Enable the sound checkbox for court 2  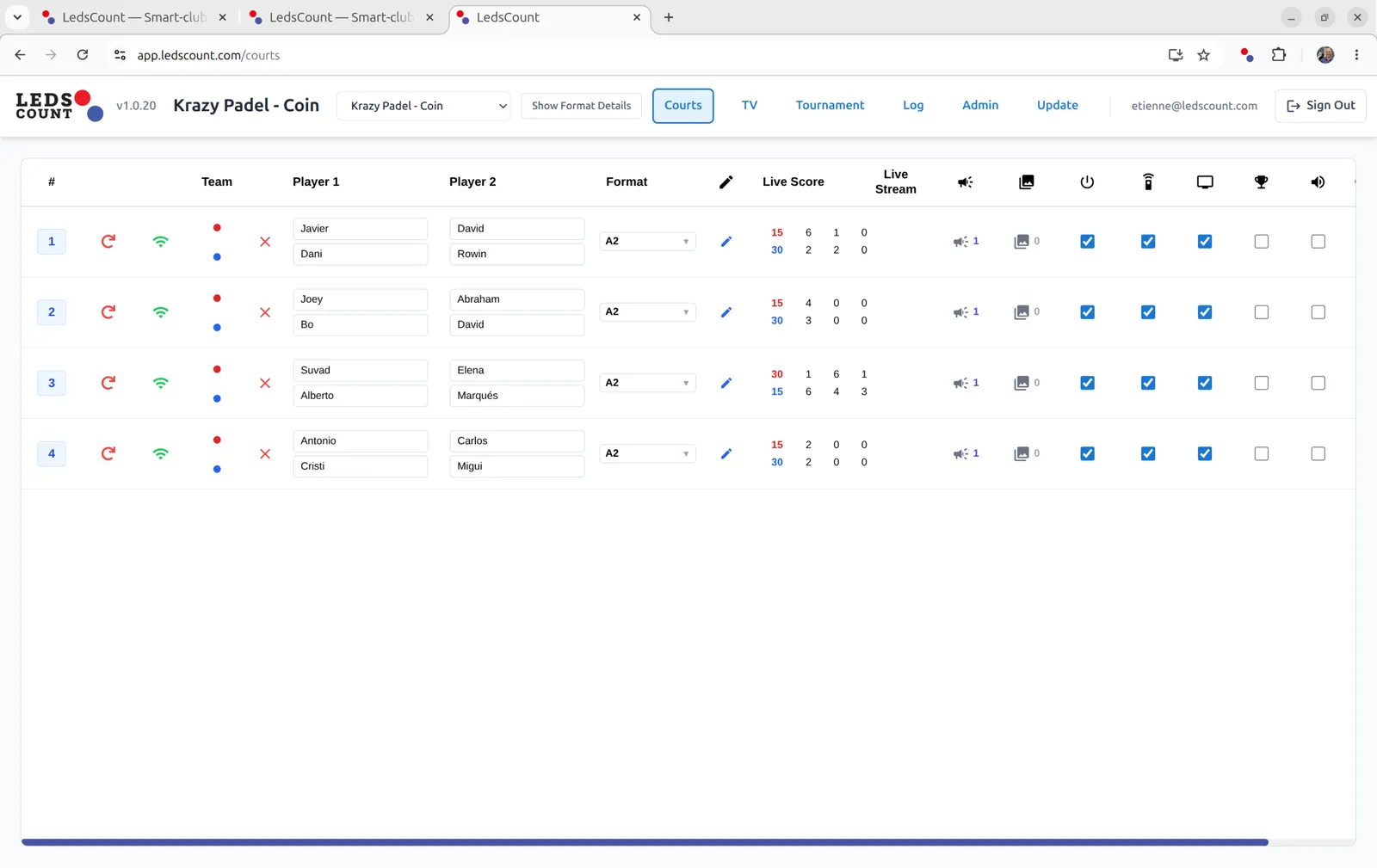[x=1318, y=312]
